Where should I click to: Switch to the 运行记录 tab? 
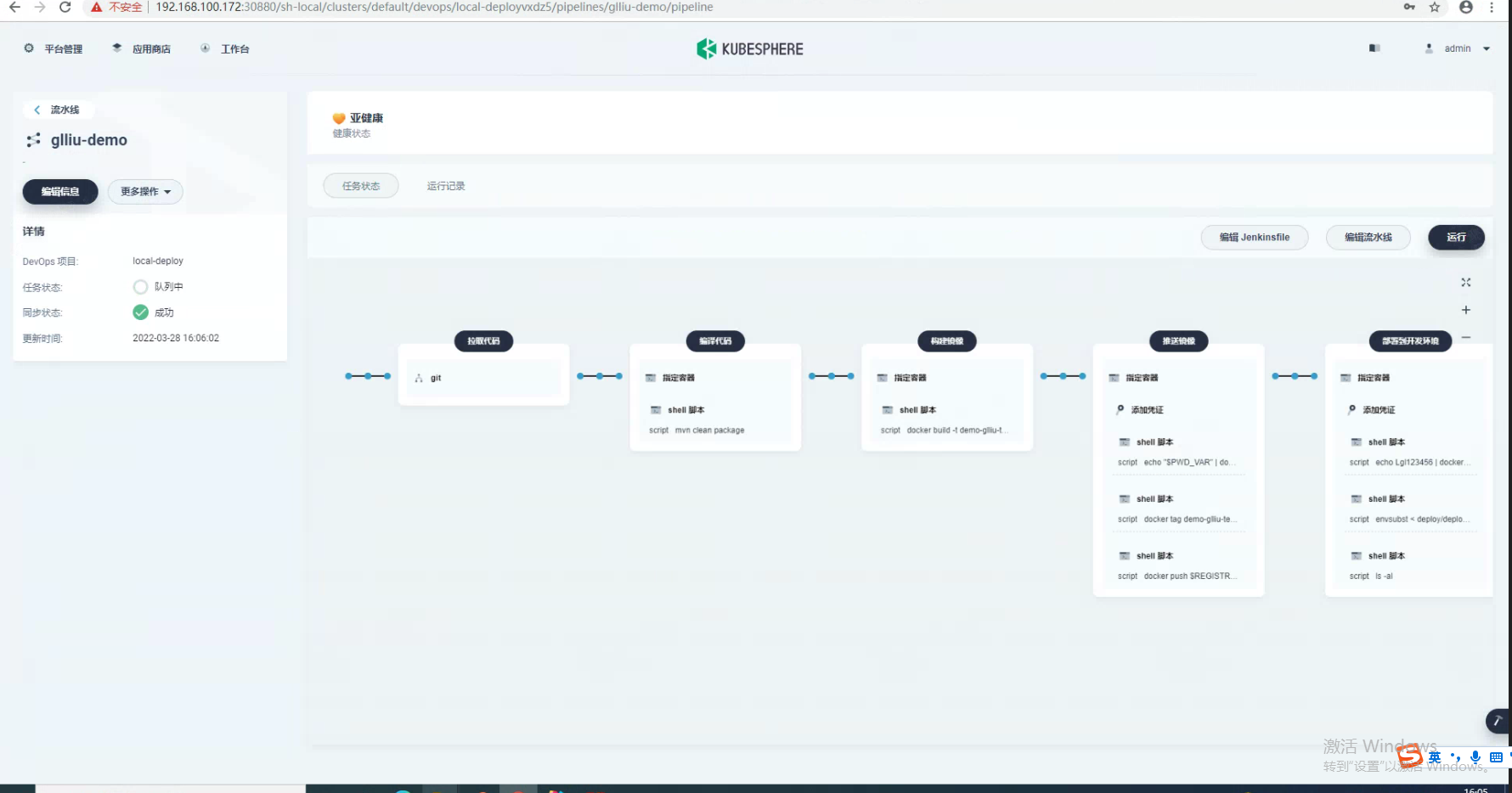pyautogui.click(x=446, y=185)
